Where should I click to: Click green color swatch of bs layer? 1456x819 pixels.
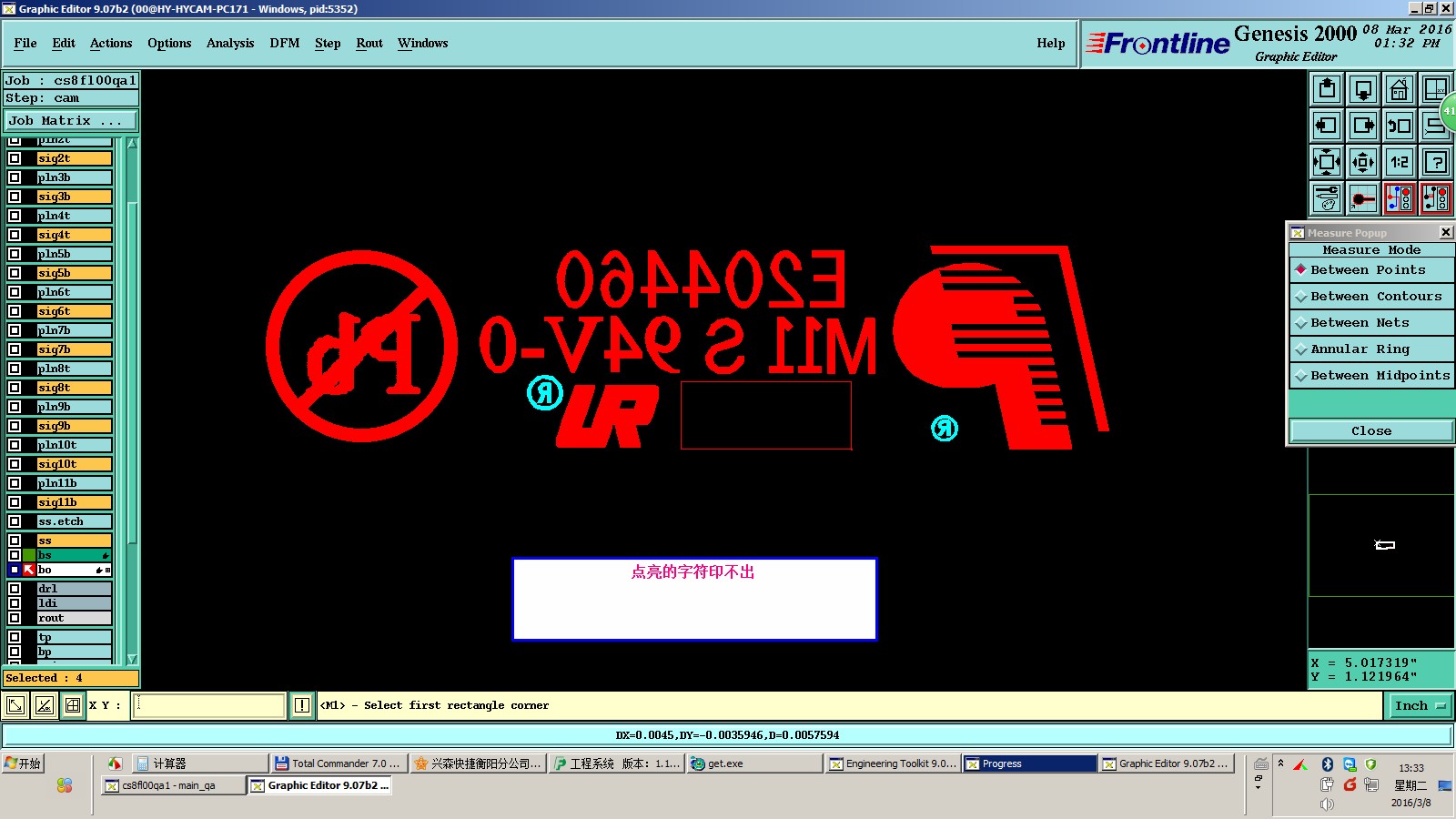[x=29, y=555]
